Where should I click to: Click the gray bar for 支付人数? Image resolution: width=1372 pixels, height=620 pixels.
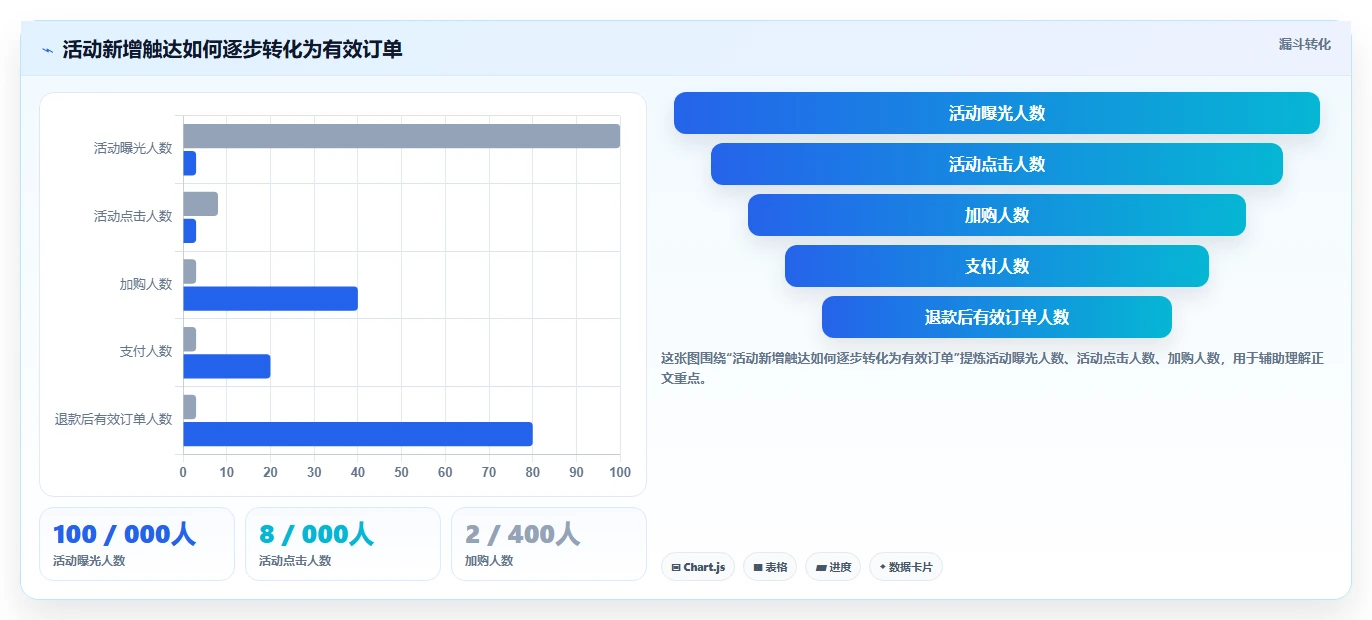tap(189, 339)
